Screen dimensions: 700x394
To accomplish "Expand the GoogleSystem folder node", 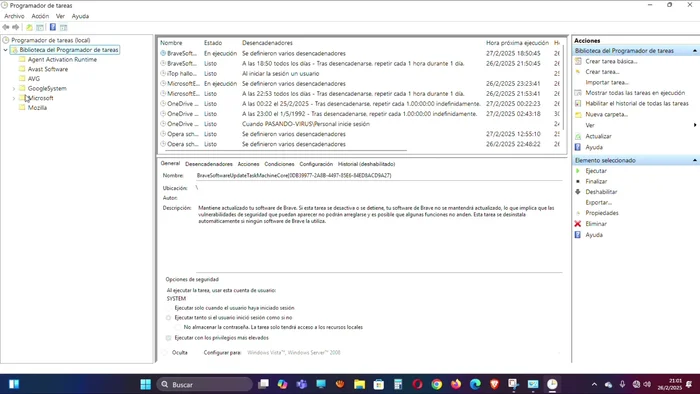I will (14, 88).
